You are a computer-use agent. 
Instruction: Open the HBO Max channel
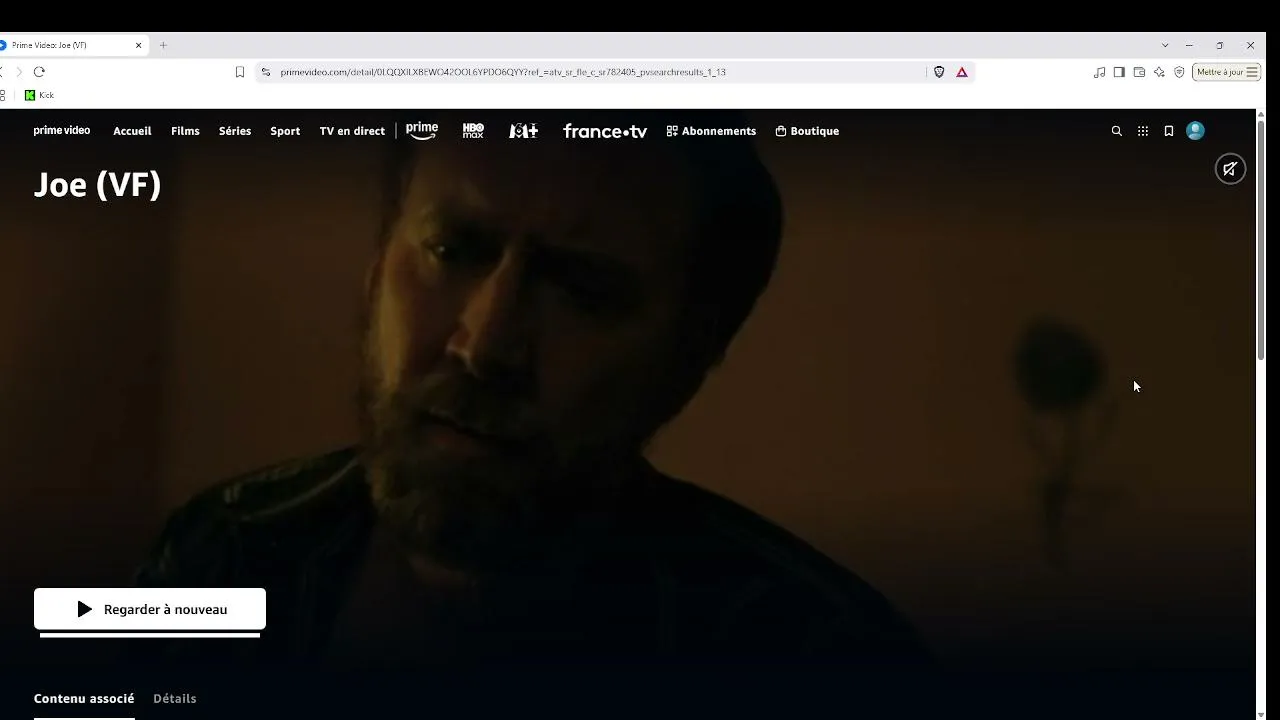tap(473, 131)
